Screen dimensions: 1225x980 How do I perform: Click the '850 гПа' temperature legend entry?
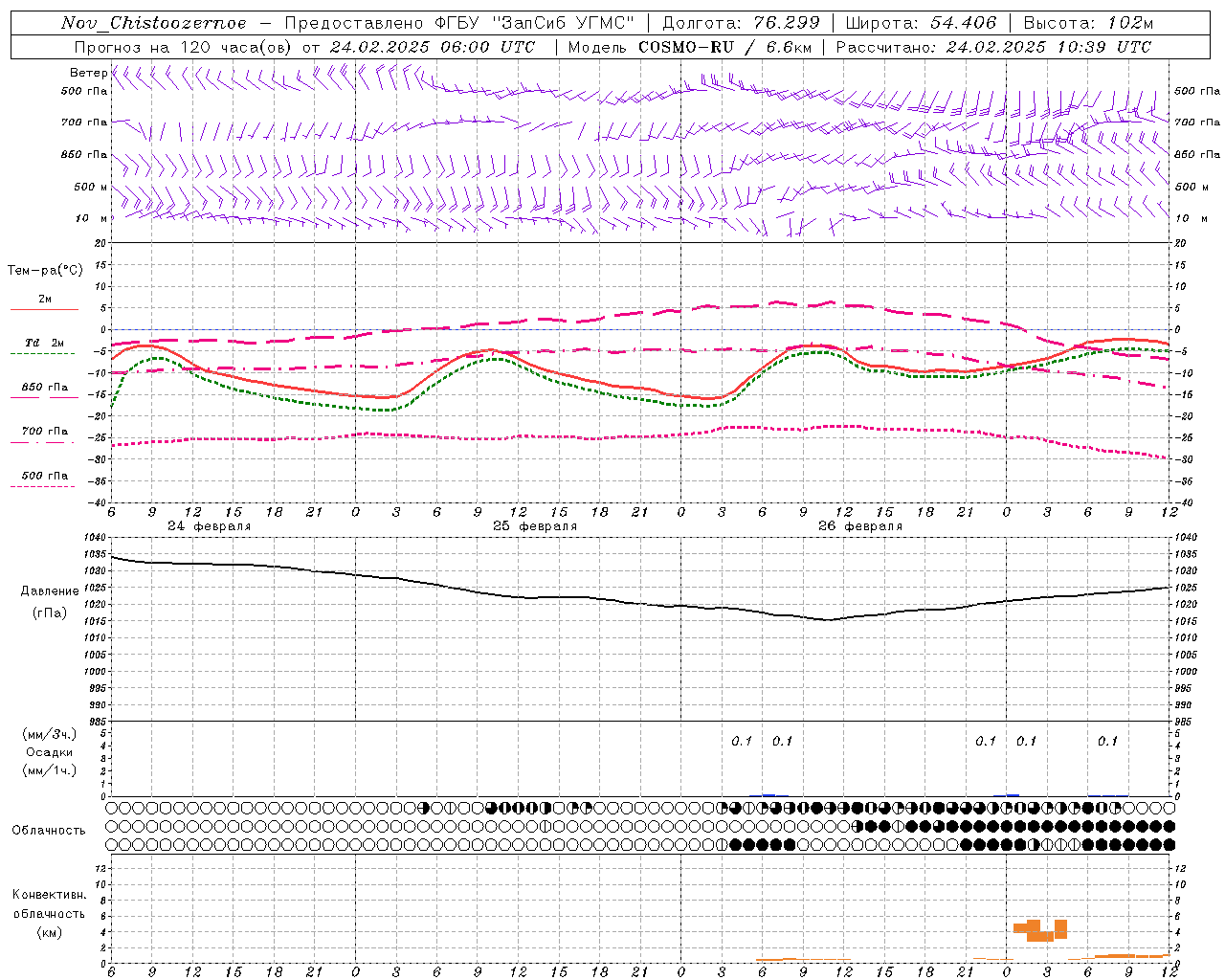(45, 388)
